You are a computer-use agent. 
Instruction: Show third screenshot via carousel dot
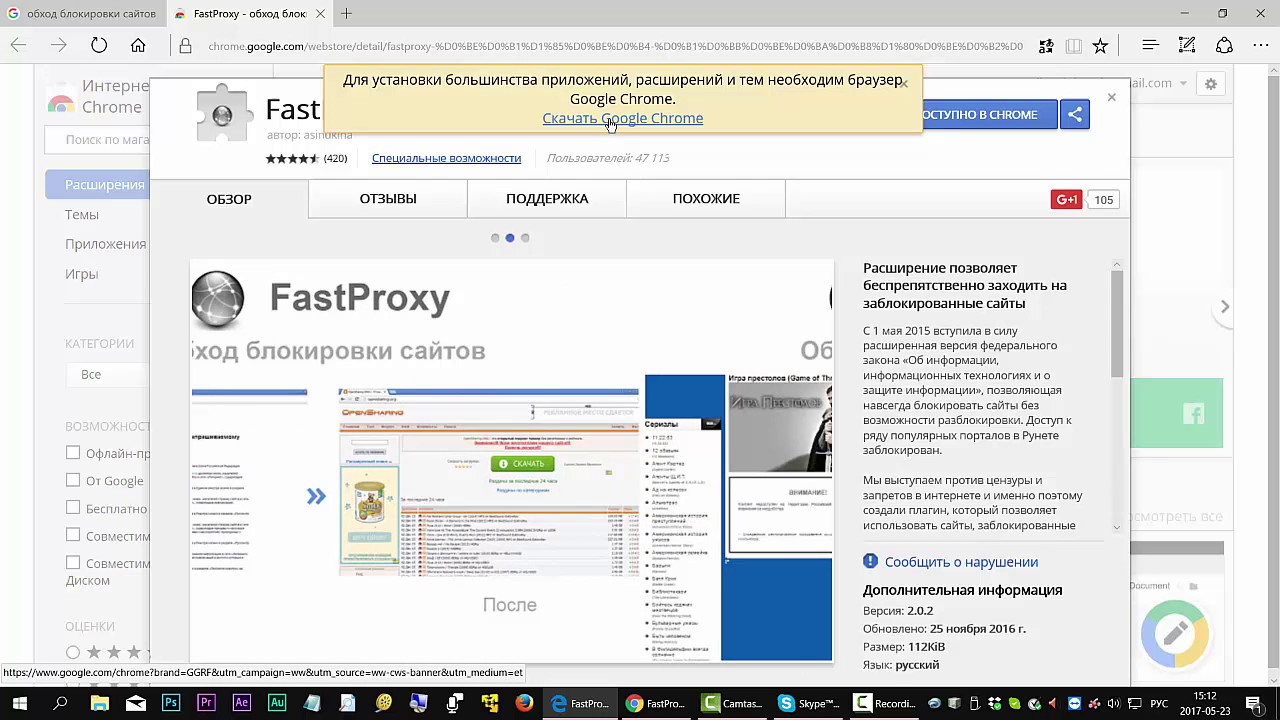coord(525,238)
